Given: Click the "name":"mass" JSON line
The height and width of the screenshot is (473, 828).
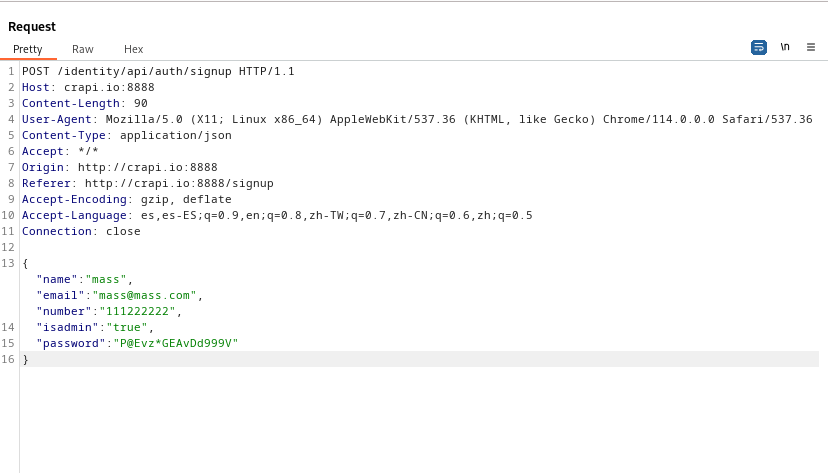Looking at the screenshot, I should 84,279.
